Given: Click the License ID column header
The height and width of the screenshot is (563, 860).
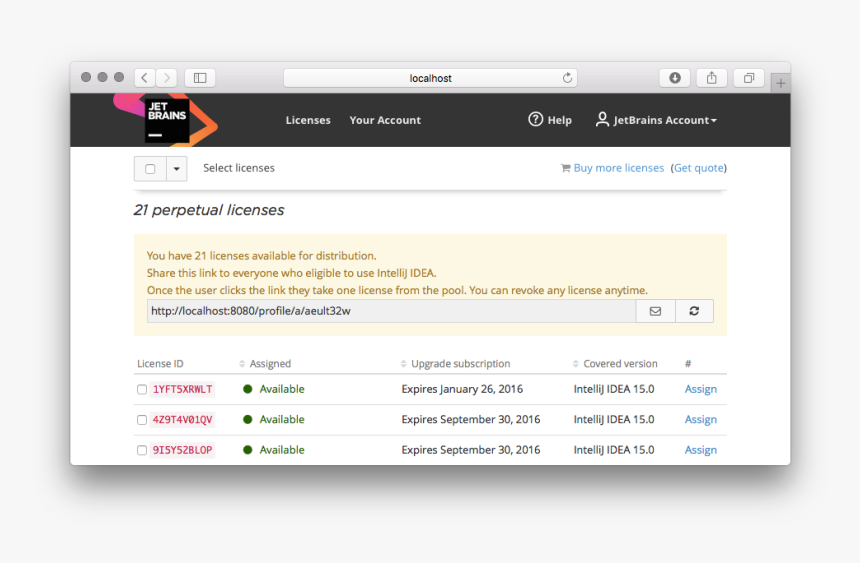Looking at the screenshot, I should (160, 364).
